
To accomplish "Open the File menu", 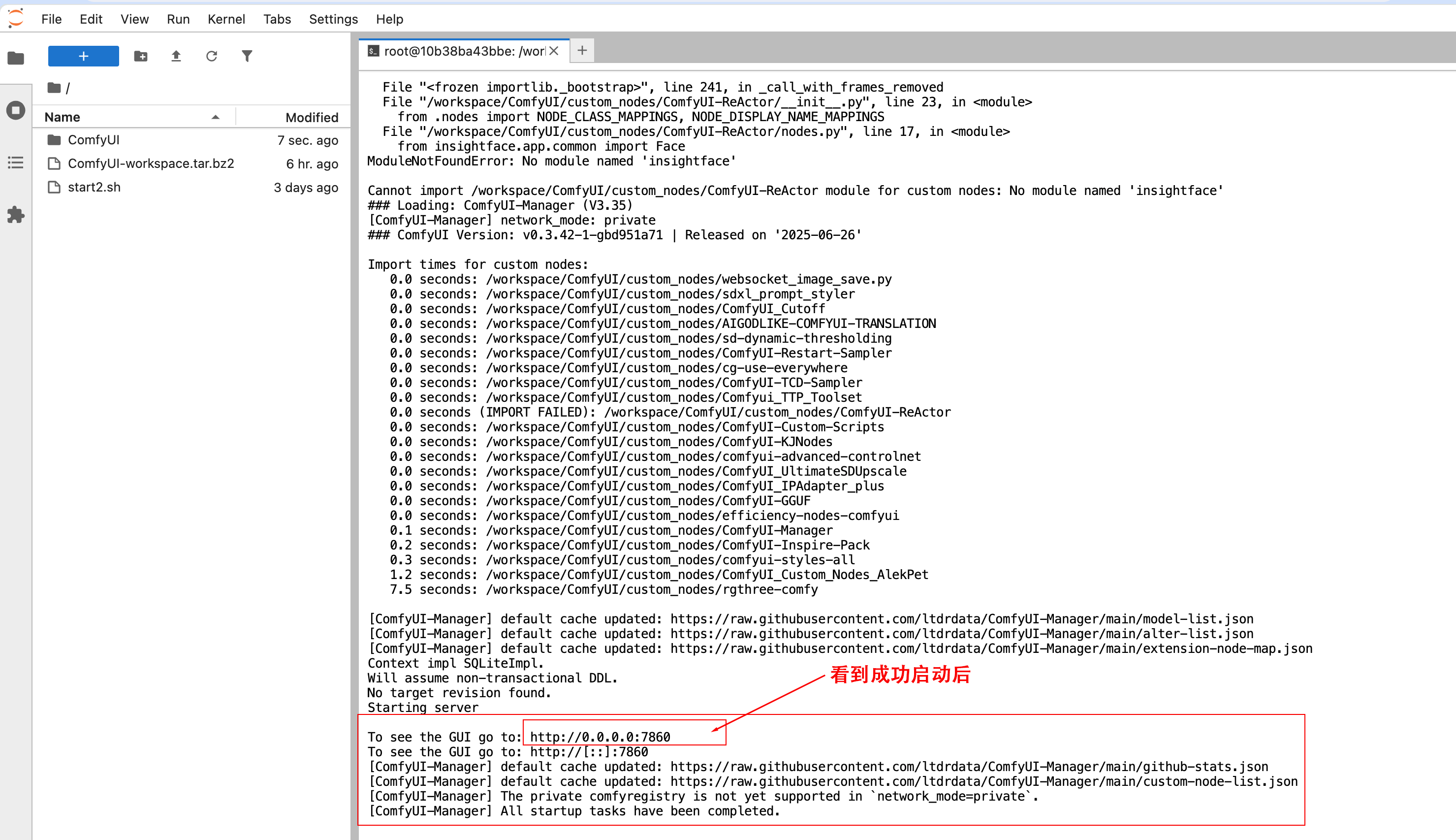I will coord(51,19).
